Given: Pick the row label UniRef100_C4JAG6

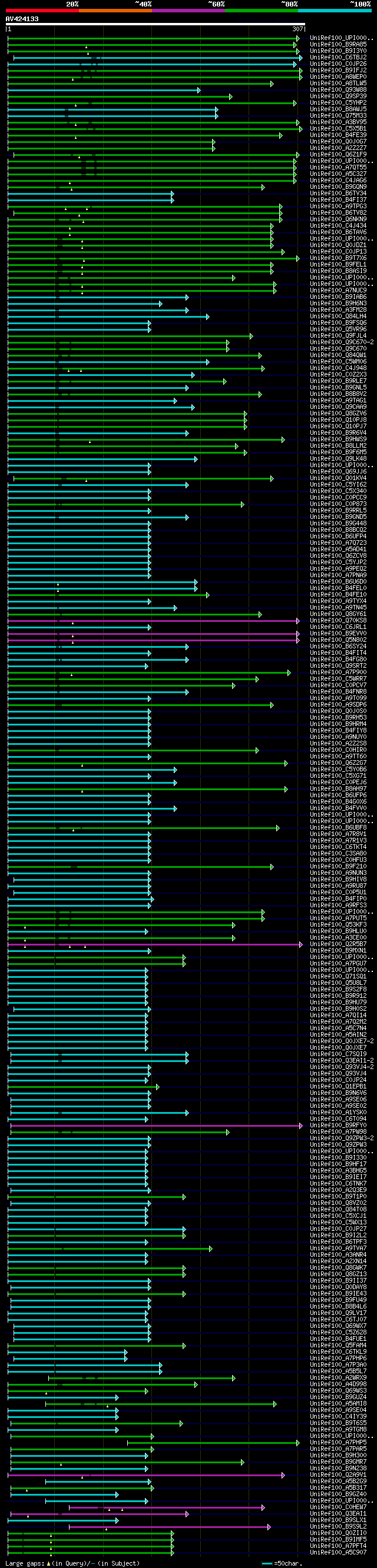Looking at the screenshot, I should click(338, 181).
